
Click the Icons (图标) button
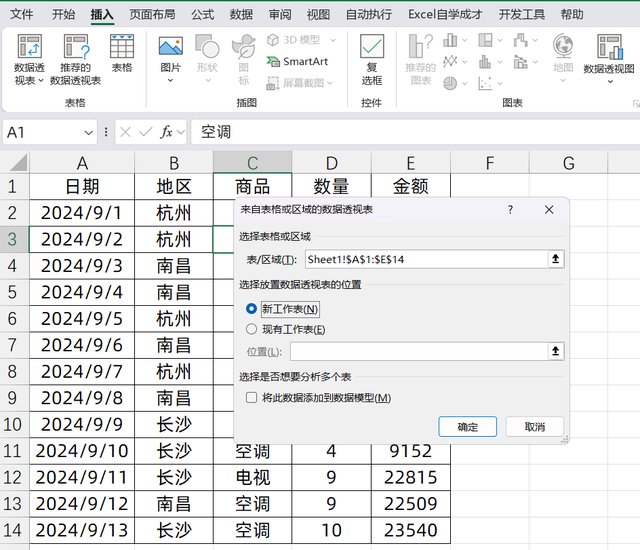click(244, 60)
